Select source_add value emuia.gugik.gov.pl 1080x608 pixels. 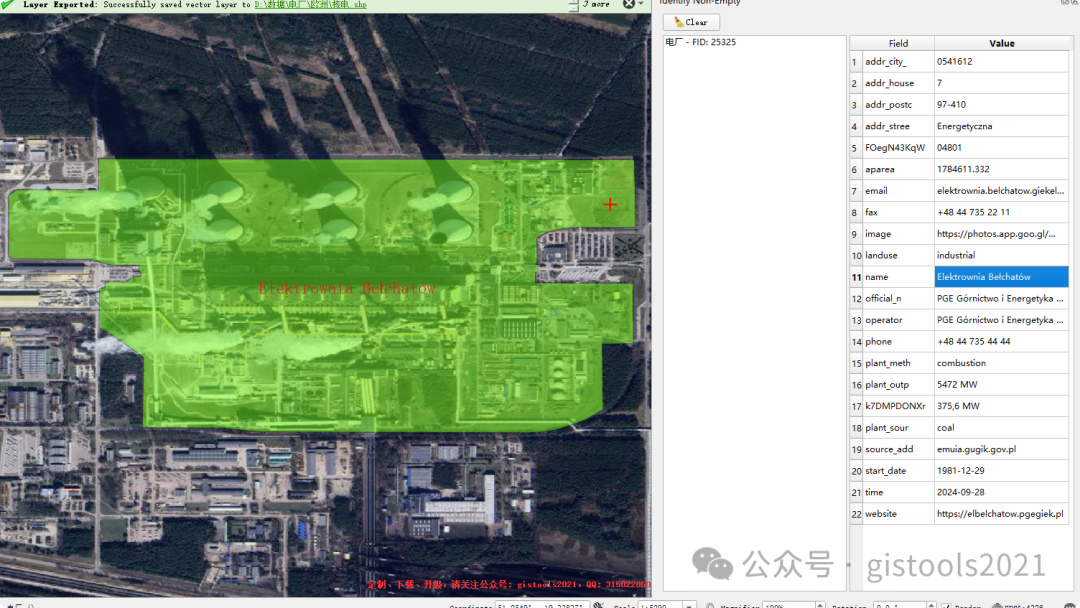pos(1001,449)
